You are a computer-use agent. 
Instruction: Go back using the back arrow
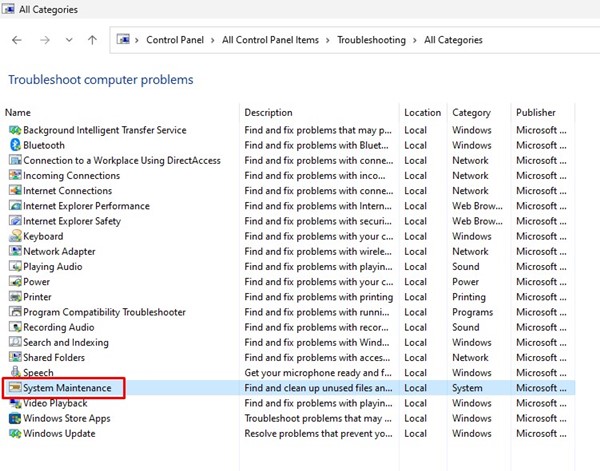[17, 41]
